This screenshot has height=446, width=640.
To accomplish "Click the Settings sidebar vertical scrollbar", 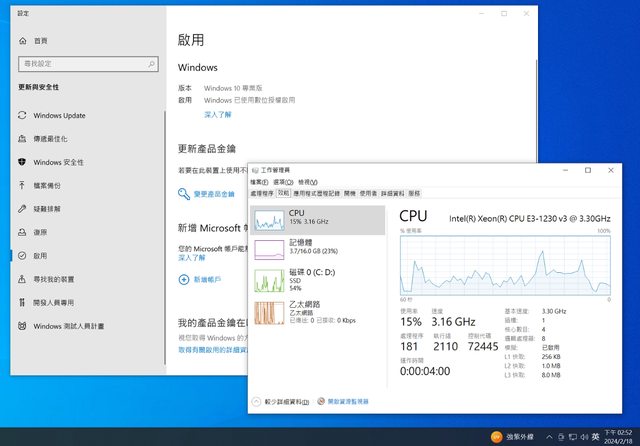I will (x=165, y=237).
